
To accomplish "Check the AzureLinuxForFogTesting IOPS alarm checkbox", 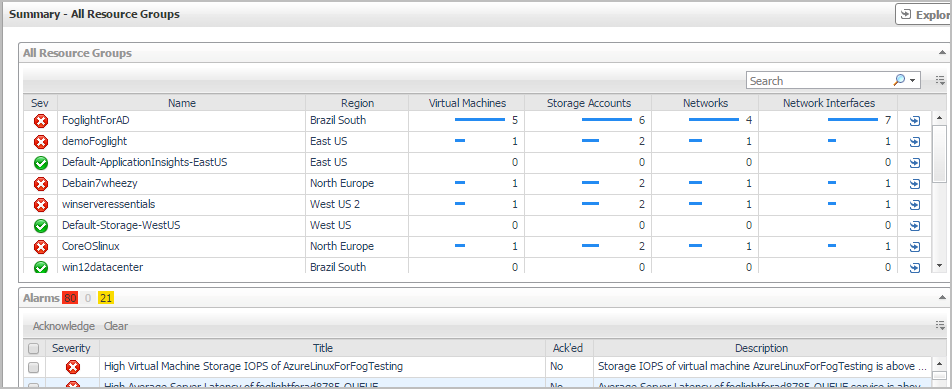I will (x=34, y=367).
